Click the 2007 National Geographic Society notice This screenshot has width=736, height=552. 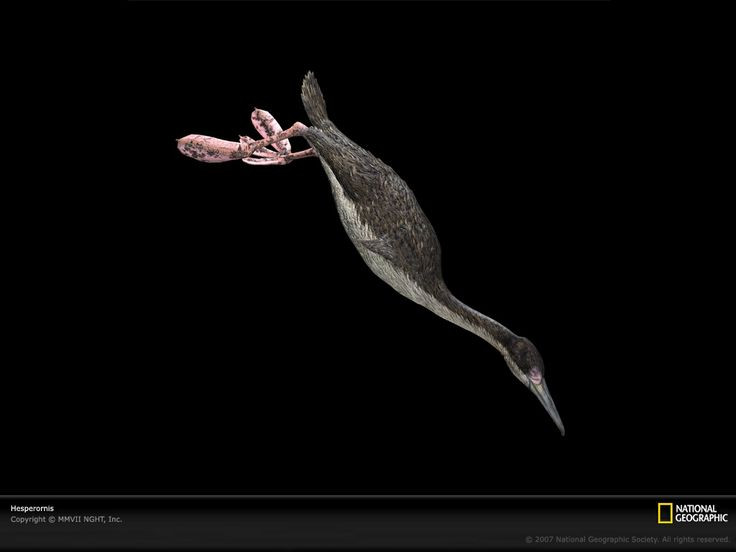click(x=627, y=539)
